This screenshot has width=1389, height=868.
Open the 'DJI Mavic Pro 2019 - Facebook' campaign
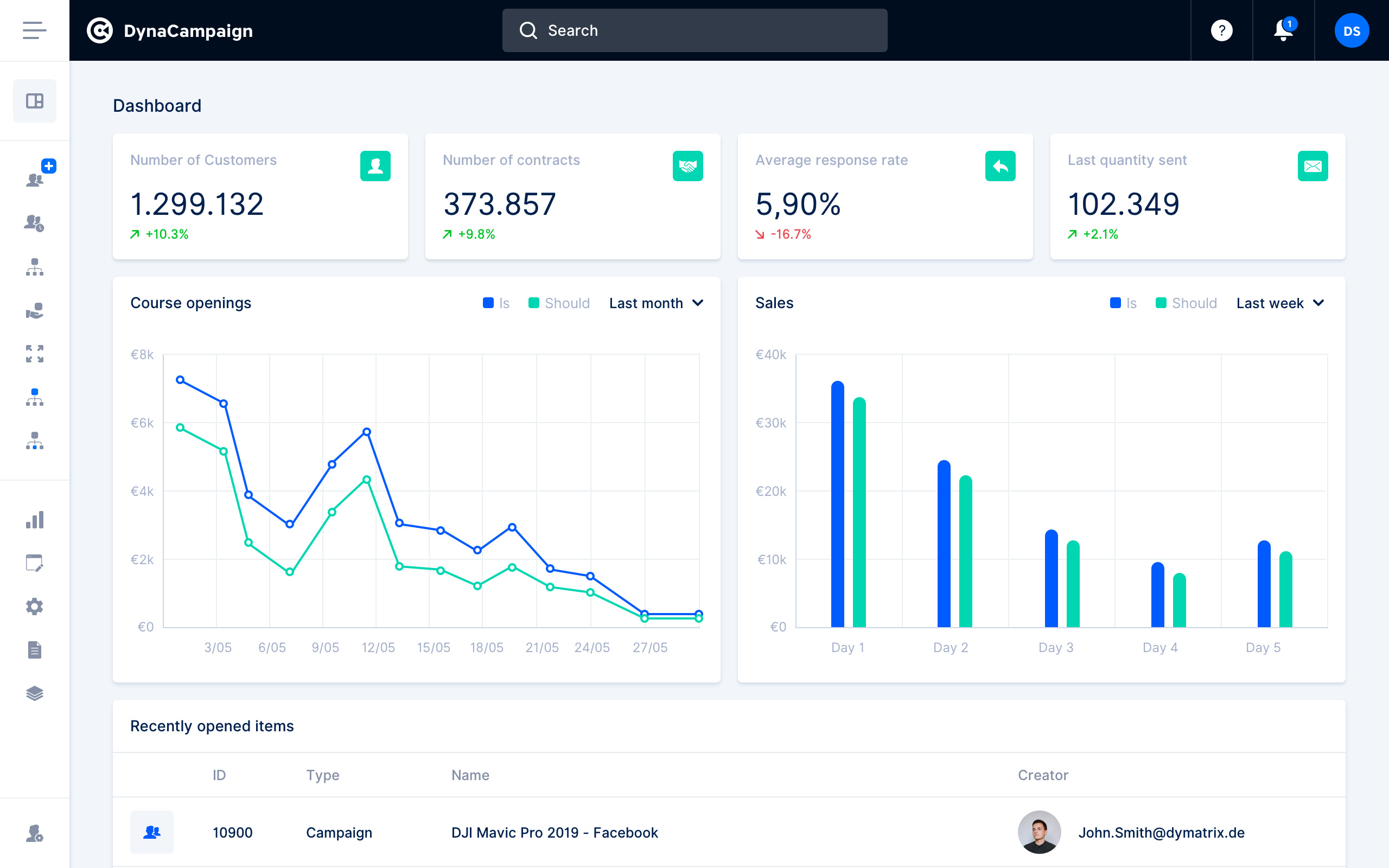[x=555, y=832]
